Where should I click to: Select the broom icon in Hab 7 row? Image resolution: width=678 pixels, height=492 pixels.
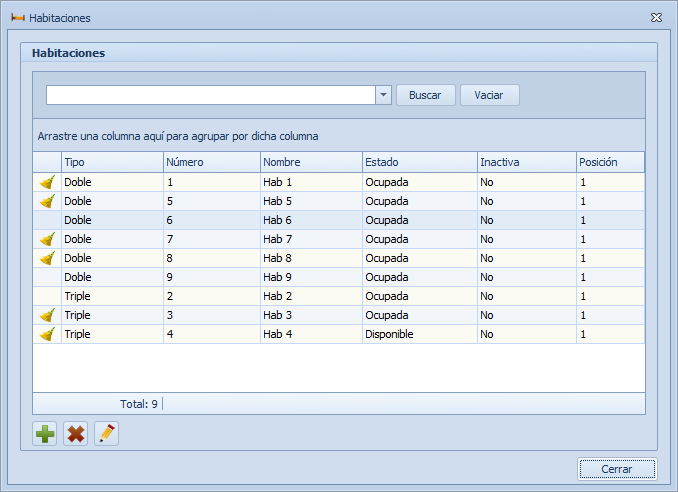(47, 239)
